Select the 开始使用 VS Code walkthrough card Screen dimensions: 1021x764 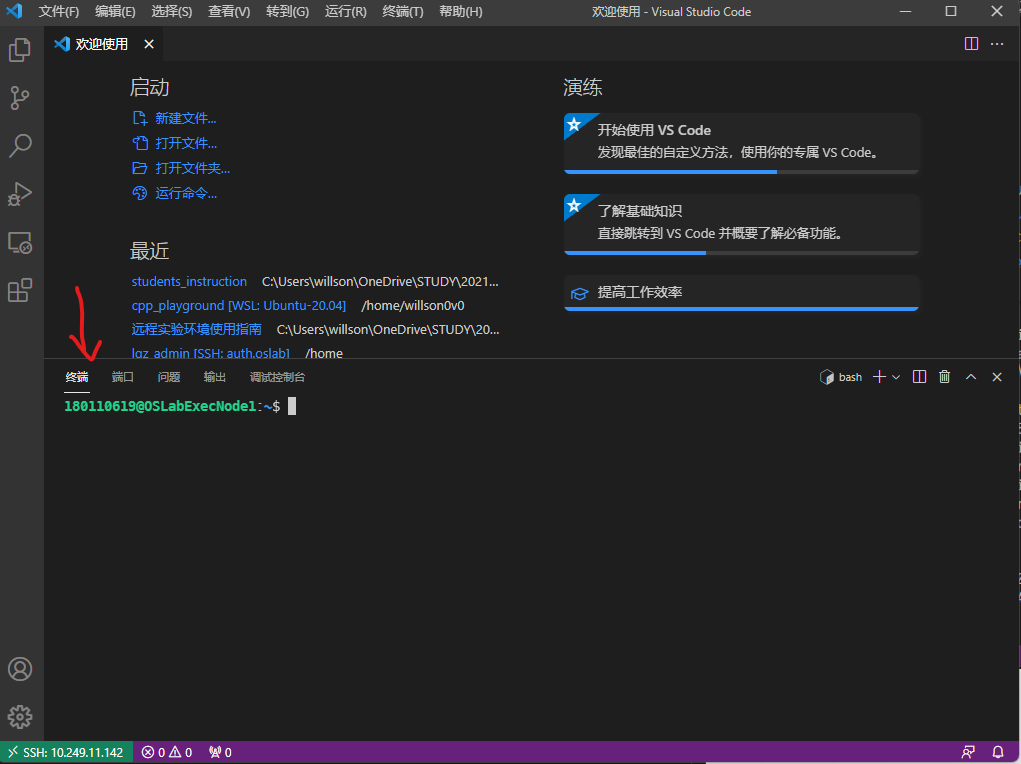click(x=741, y=141)
